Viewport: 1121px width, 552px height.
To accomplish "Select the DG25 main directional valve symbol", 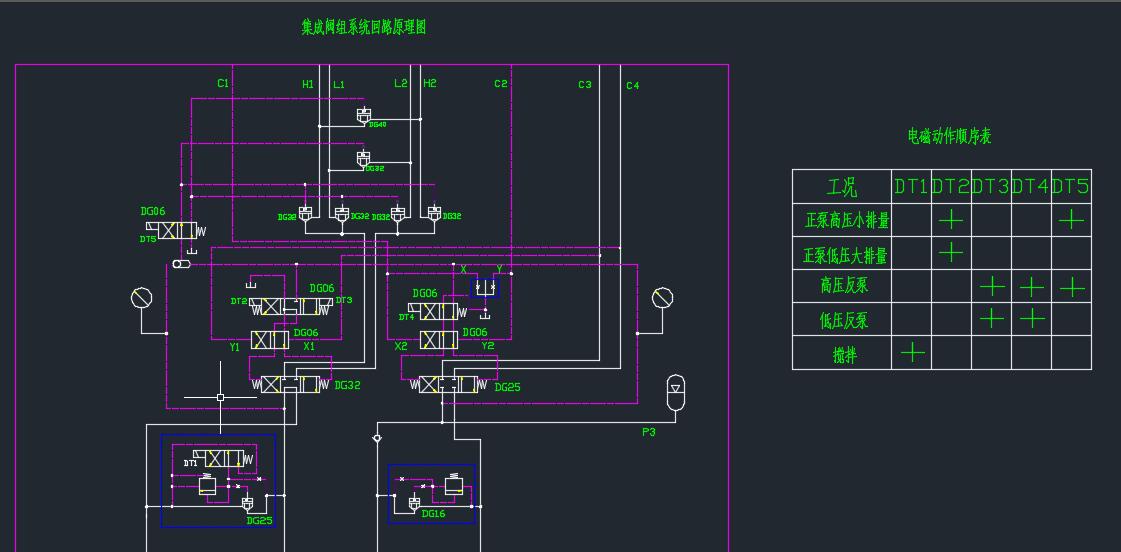I will 449,384.
